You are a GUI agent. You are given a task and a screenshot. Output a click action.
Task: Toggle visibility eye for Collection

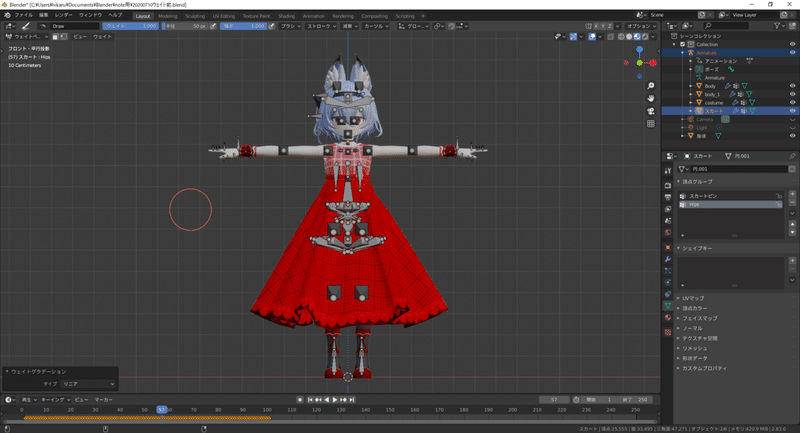792,44
